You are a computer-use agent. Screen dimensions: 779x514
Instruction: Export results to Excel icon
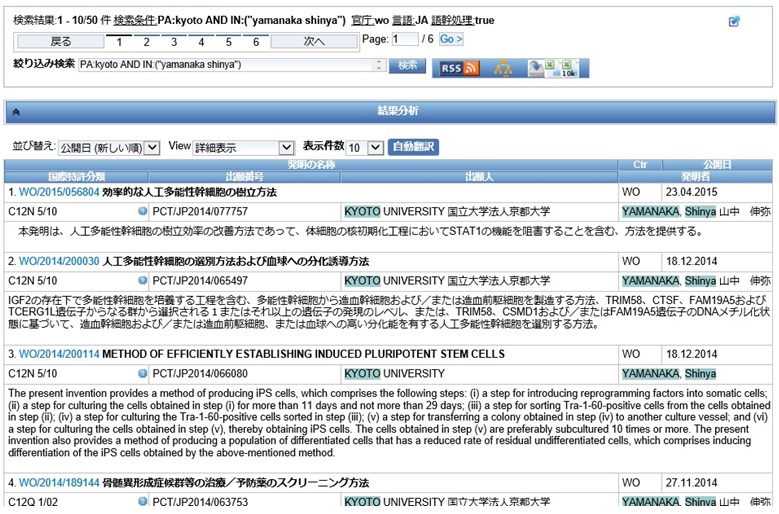tap(550, 68)
